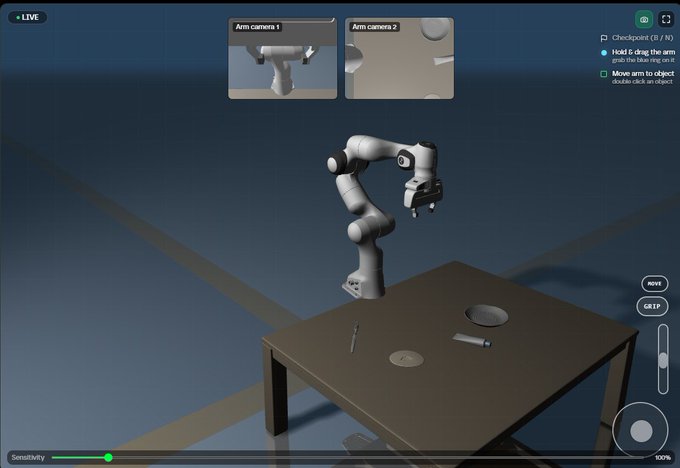The width and height of the screenshot is (680, 468).
Task: Select the toothpaste tube on the table
Action: pyautogui.click(x=472, y=340)
